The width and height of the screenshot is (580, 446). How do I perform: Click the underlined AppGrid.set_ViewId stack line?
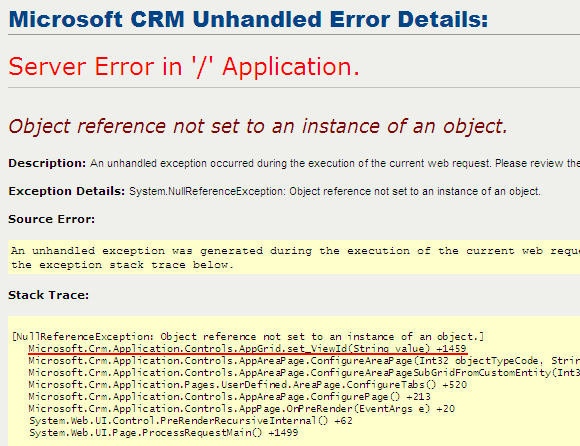click(247, 348)
